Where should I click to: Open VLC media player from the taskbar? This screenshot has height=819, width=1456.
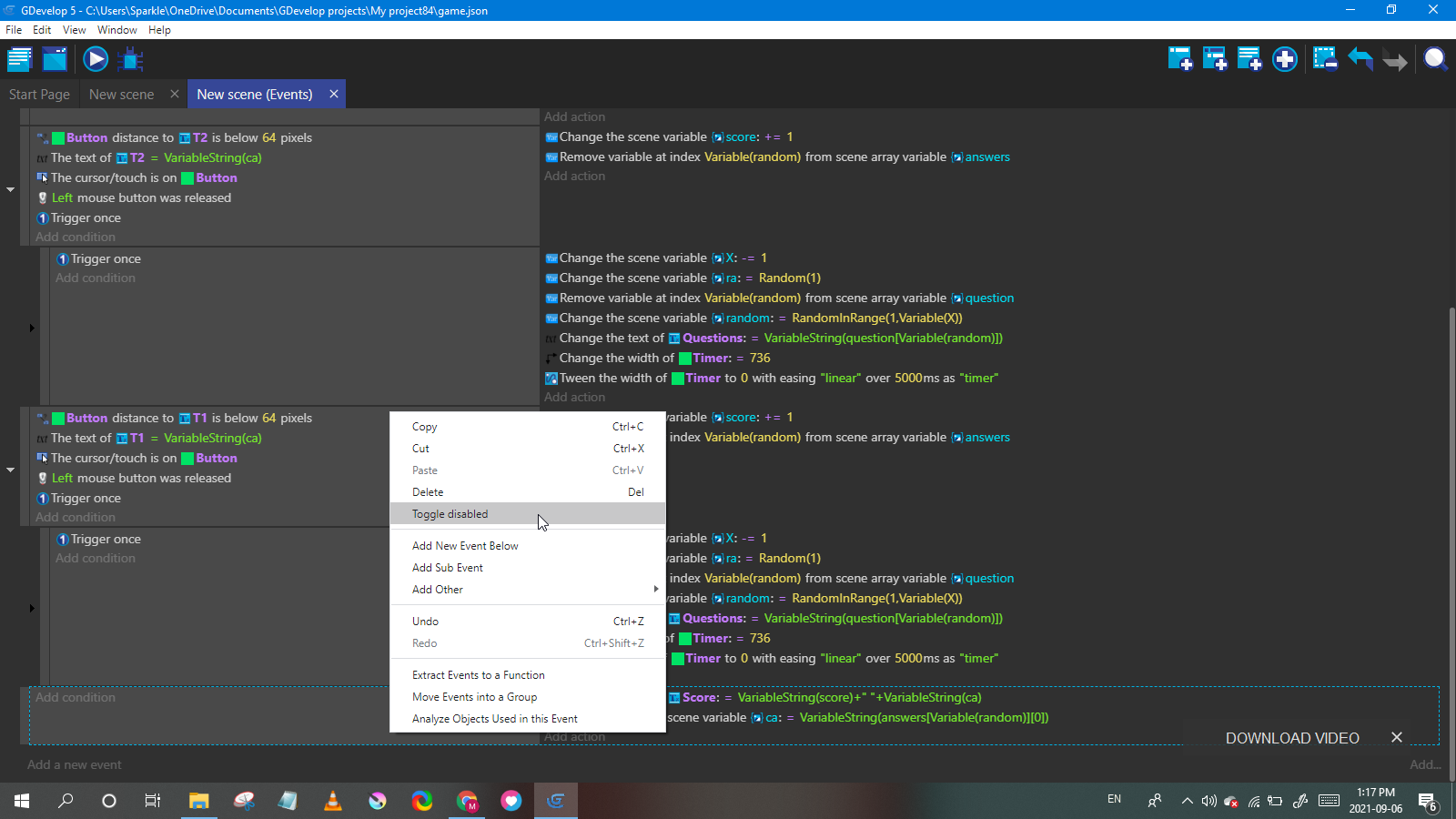click(x=333, y=801)
